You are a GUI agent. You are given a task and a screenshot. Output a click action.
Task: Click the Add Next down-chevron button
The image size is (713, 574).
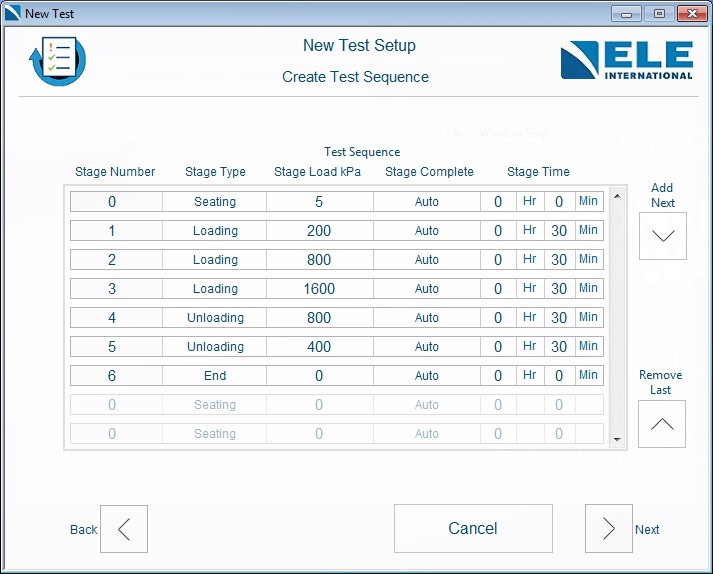[x=662, y=236]
